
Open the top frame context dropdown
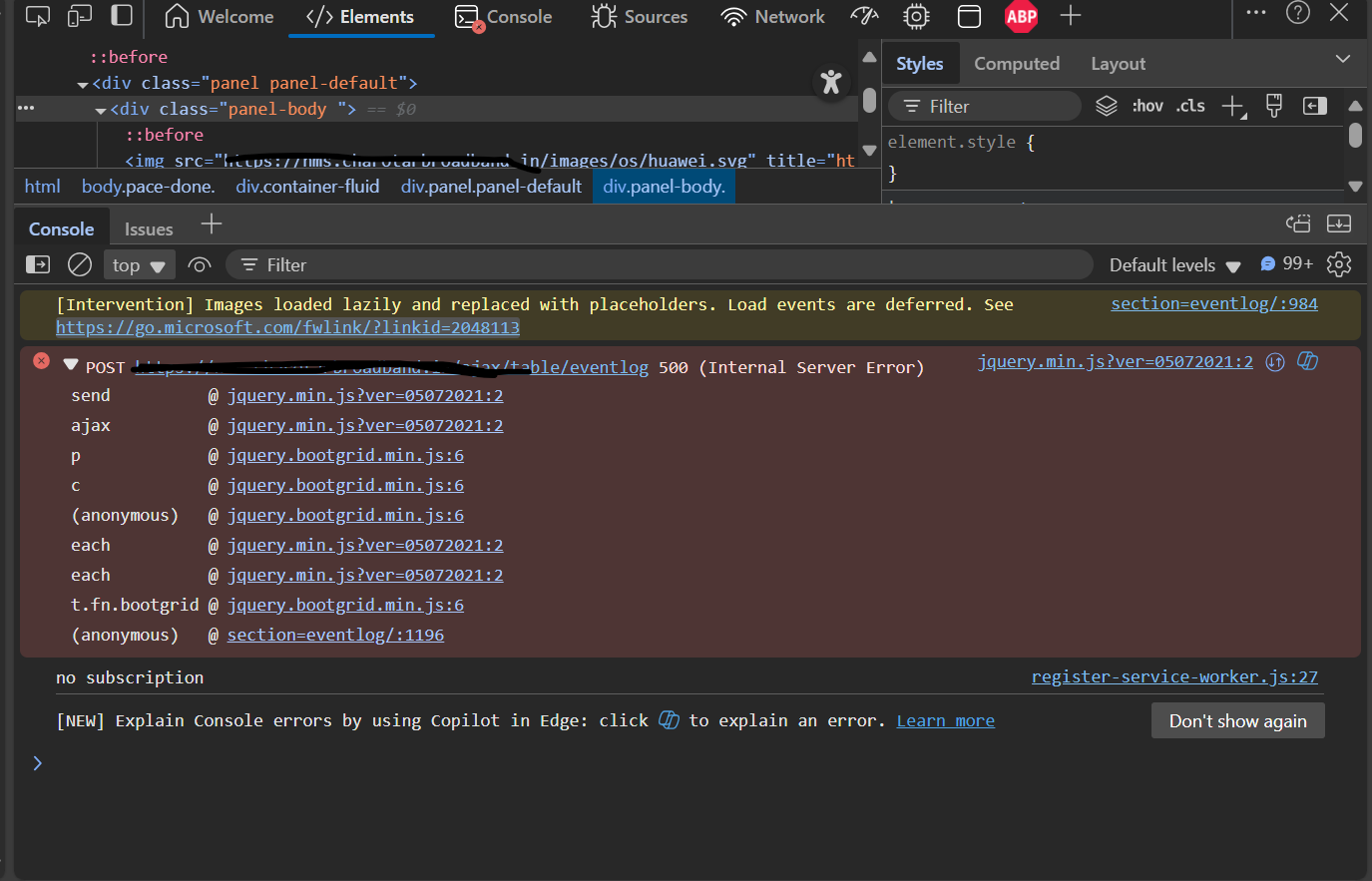[x=139, y=264]
